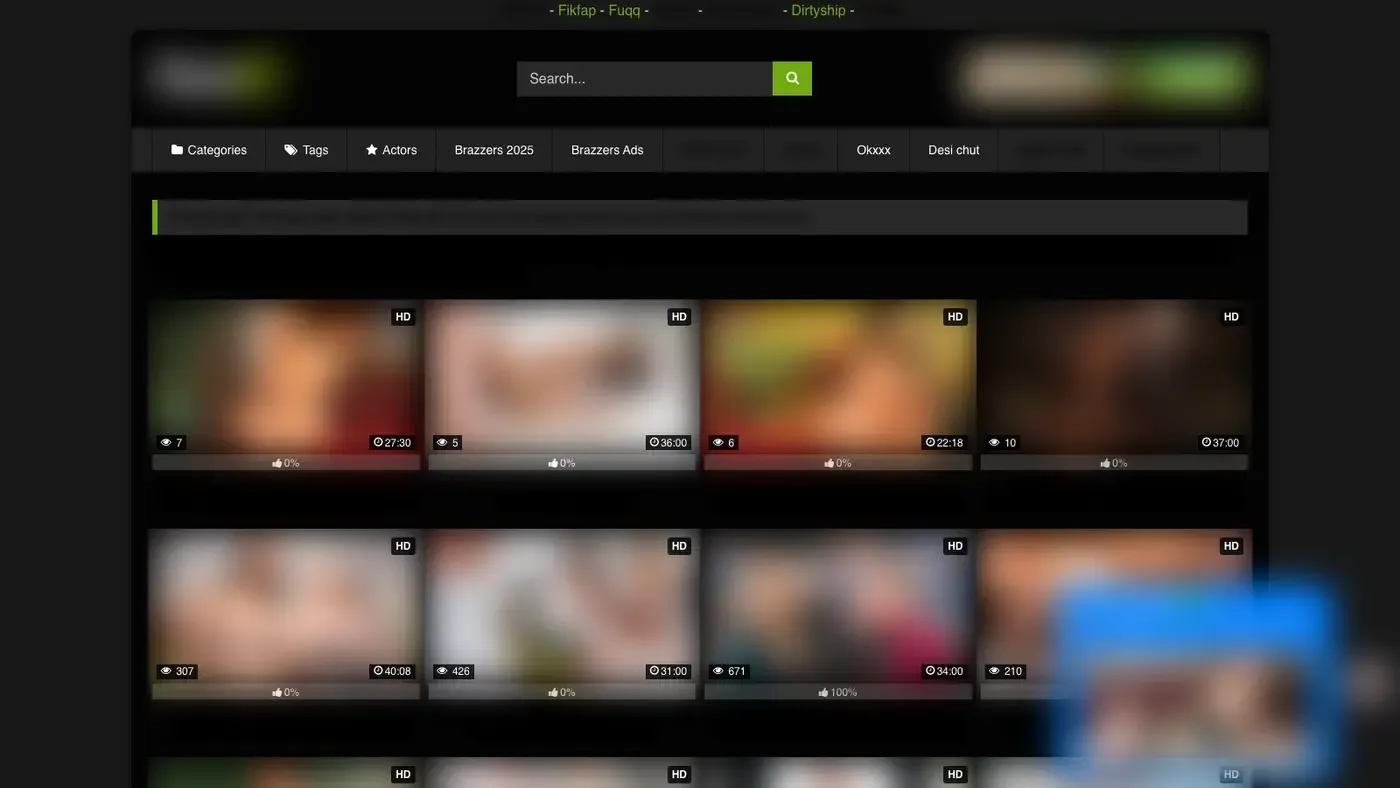The width and height of the screenshot is (1400, 788).
Task: Select the Brazzers Ads menu item
Action: pos(607,150)
